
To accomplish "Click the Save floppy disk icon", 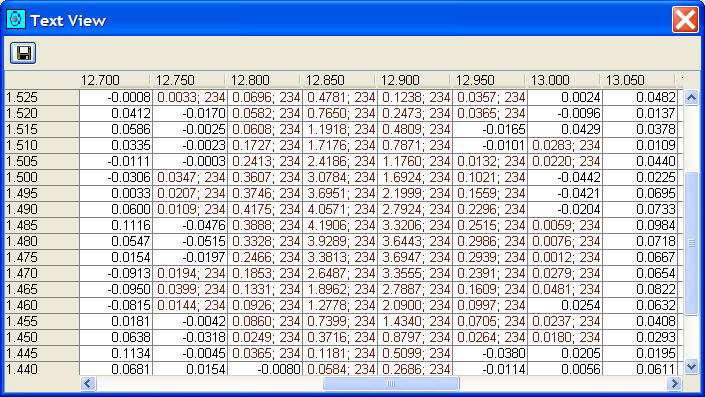I will [x=23, y=53].
